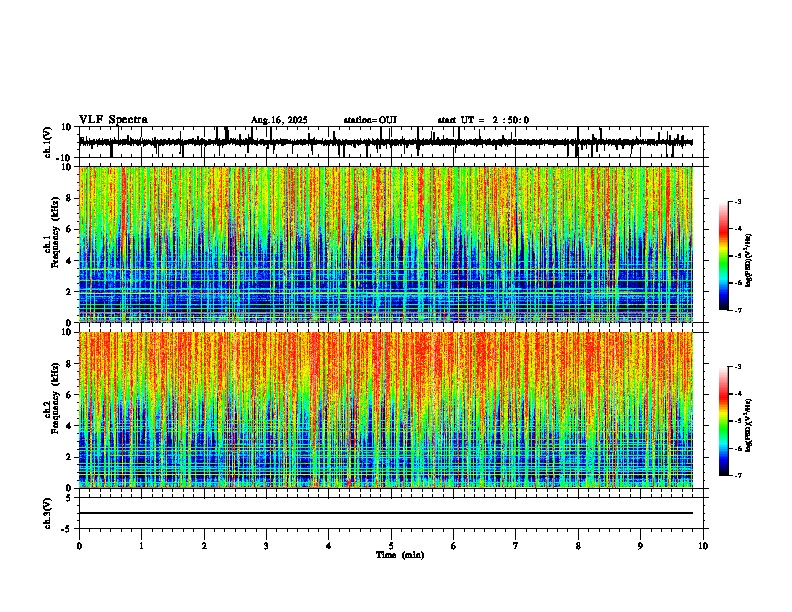
Task: Click the time axis tick label '5'
Action: (391, 546)
